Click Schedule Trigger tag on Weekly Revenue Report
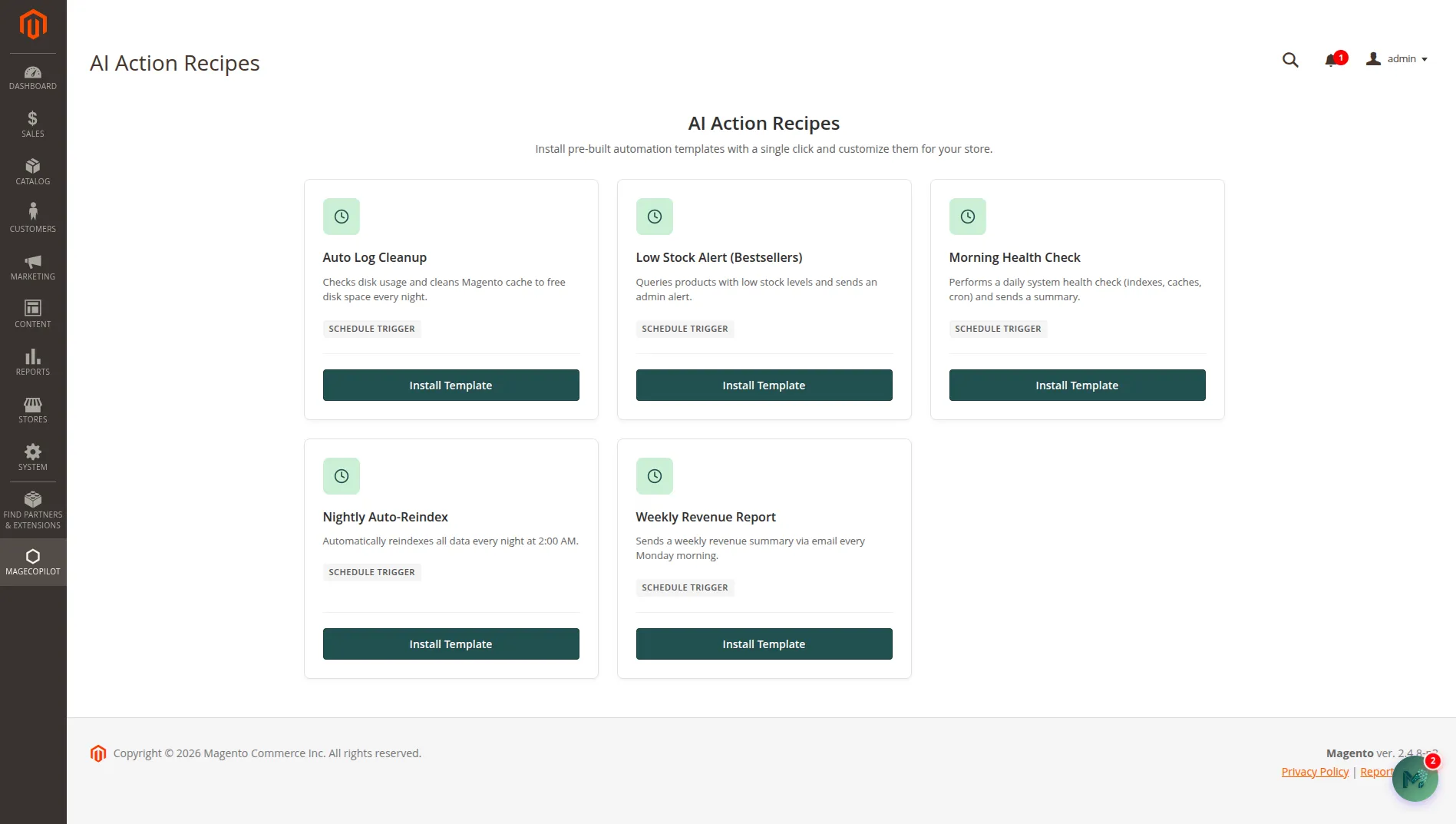1456x824 pixels. pyautogui.click(x=685, y=588)
